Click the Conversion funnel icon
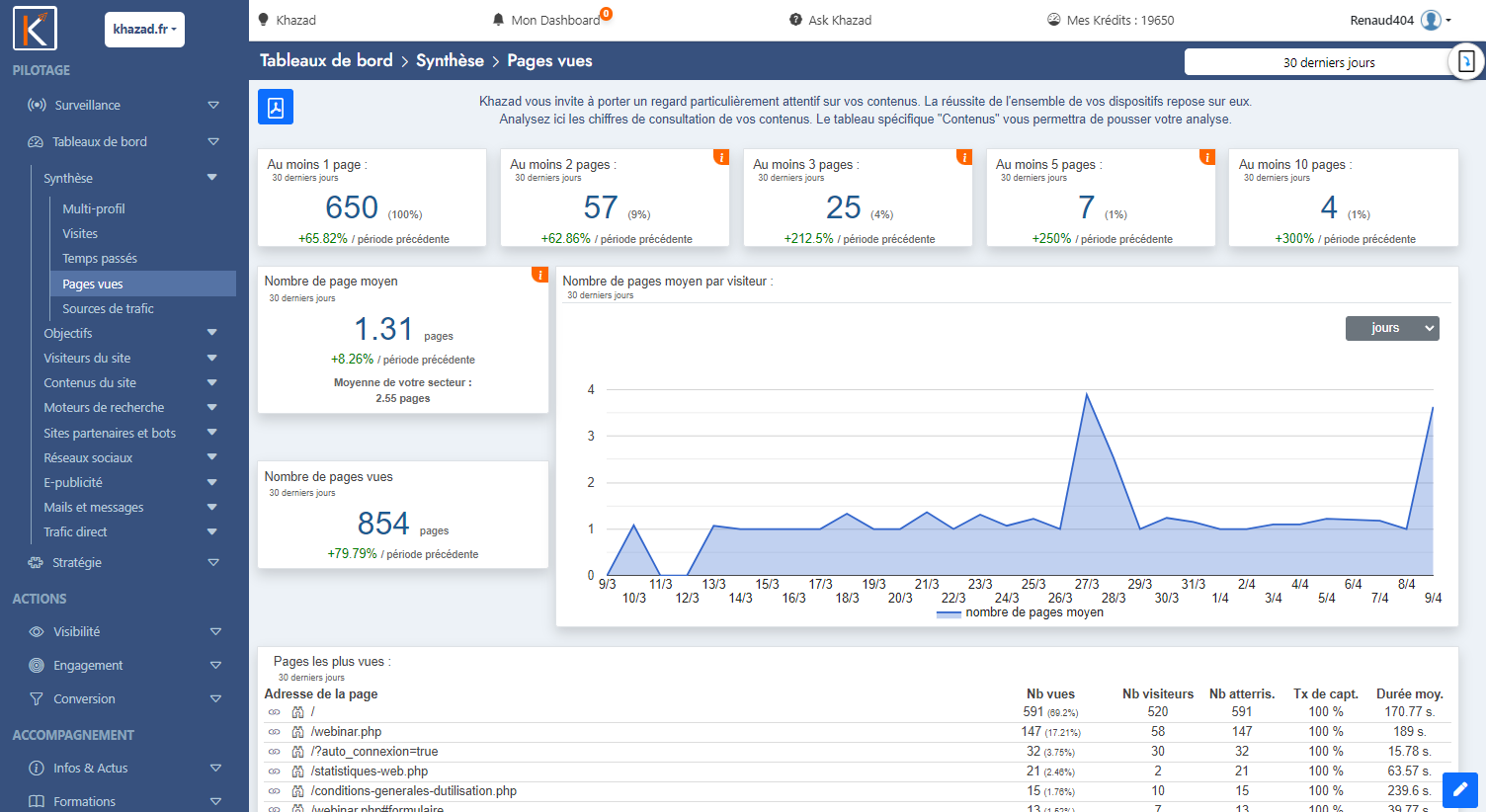Viewport: 1486px width, 812px height. [37, 698]
